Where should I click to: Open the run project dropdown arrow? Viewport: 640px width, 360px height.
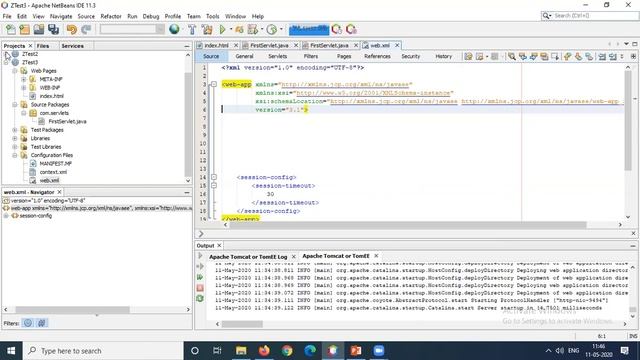tap(231, 29)
